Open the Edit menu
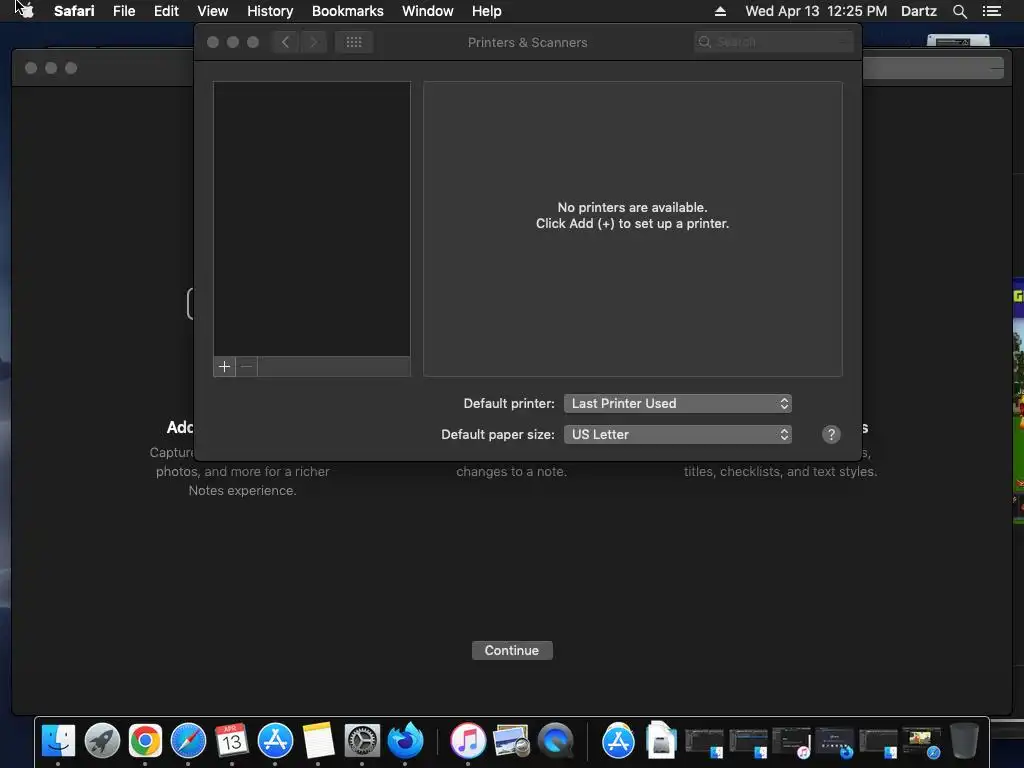Viewport: 1024px width, 768px height. (x=166, y=11)
